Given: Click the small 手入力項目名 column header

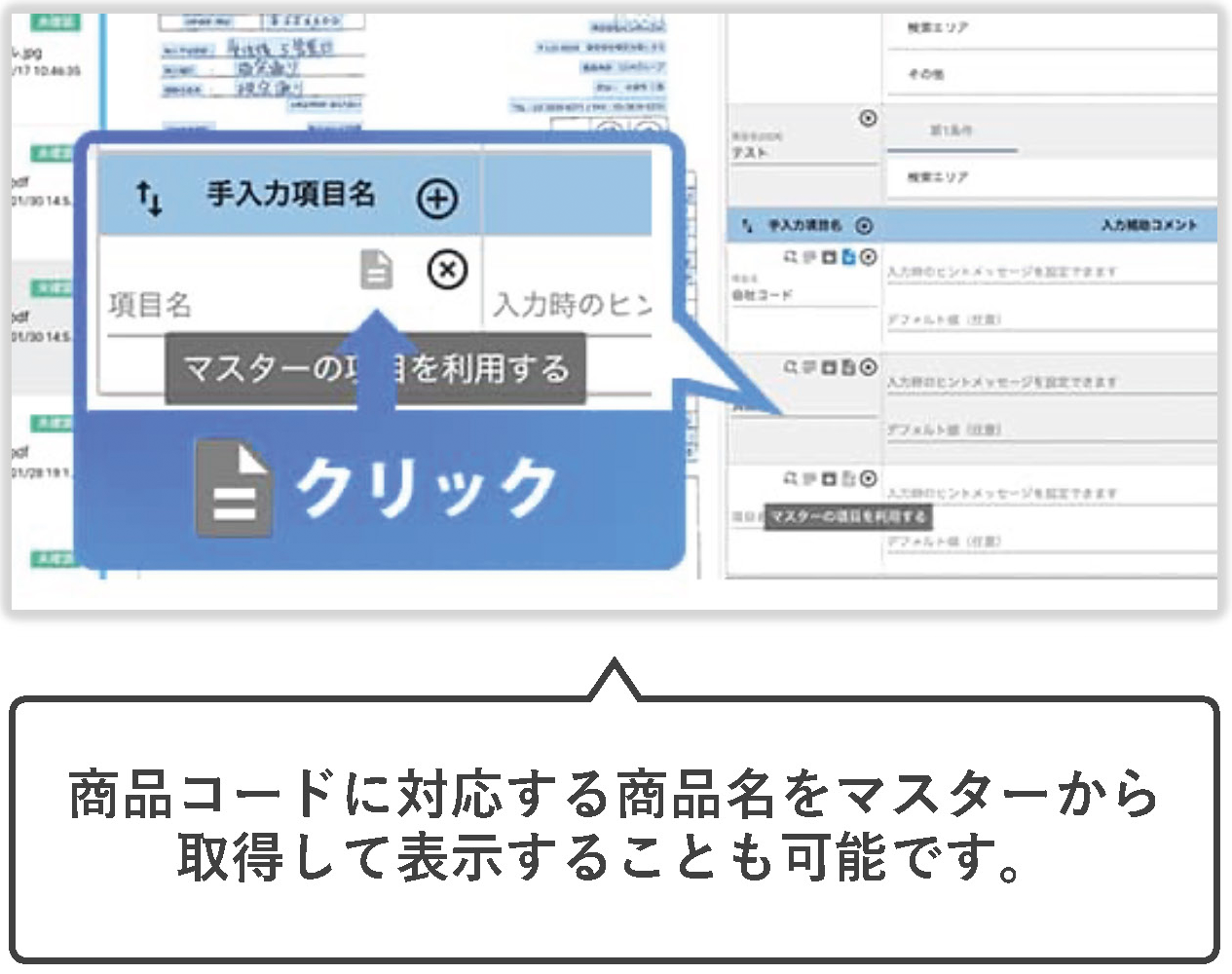Looking at the screenshot, I should point(804,226).
